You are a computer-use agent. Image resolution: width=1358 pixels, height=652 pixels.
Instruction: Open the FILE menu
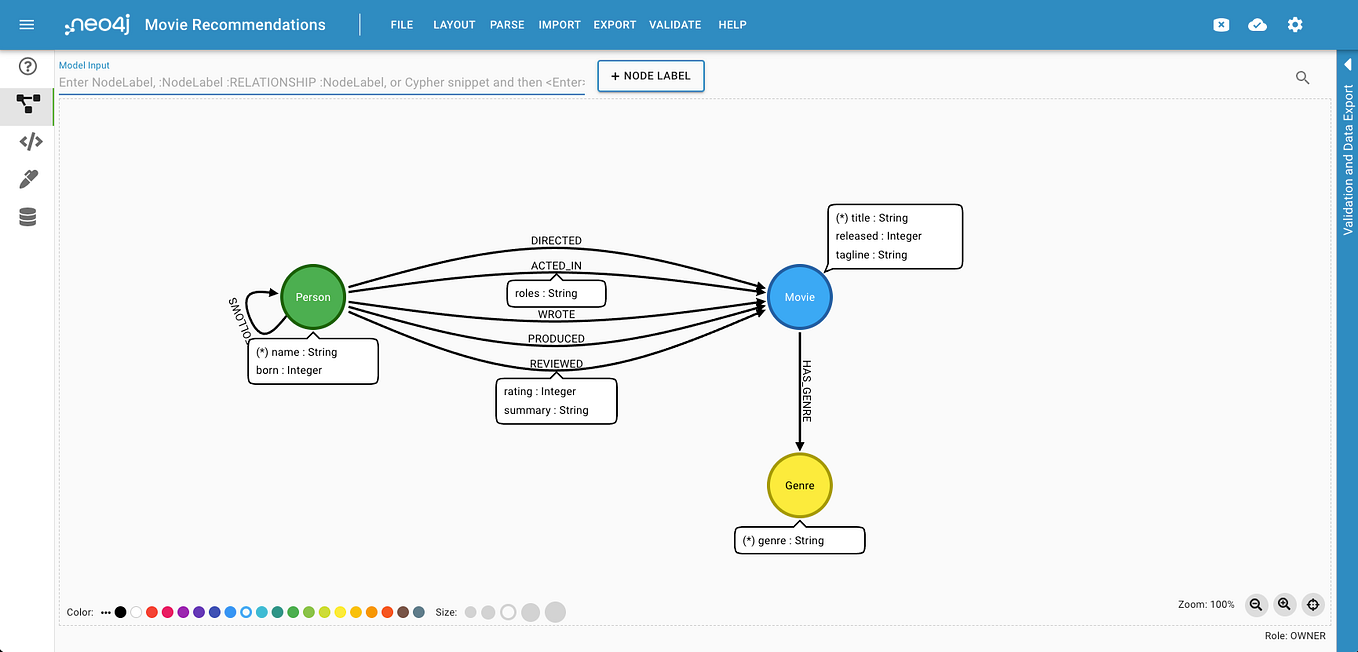402,24
